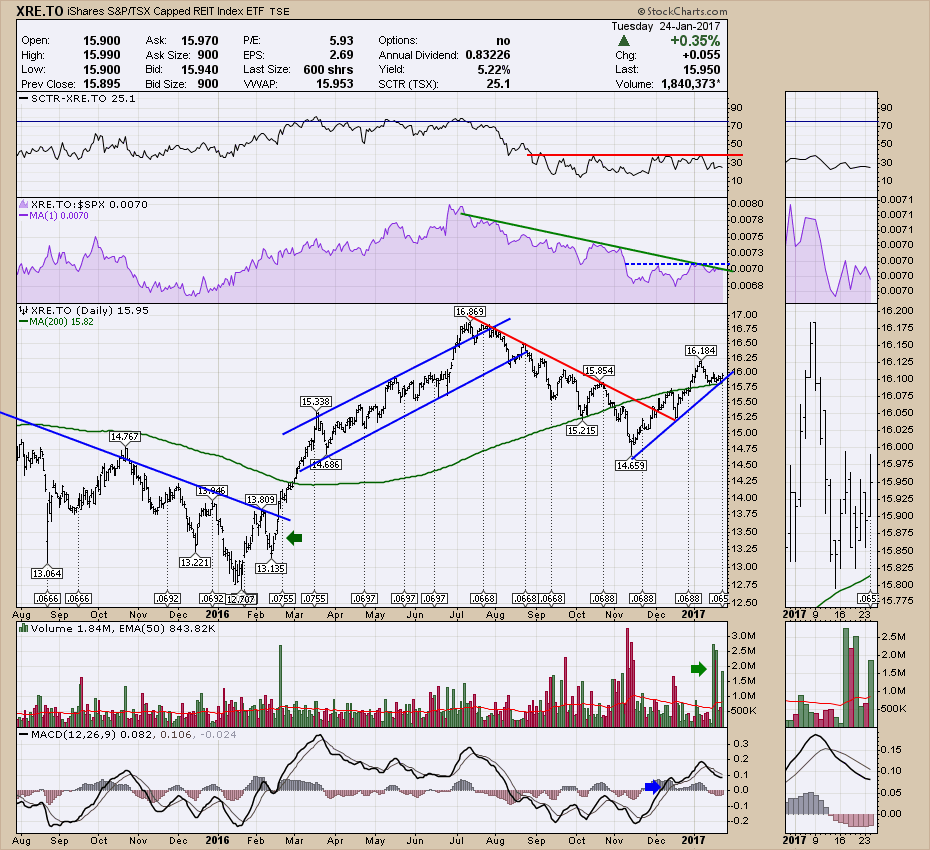Click the 16.184 price label
The height and width of the screenshot is (850, 930).
tap(700, 351)
